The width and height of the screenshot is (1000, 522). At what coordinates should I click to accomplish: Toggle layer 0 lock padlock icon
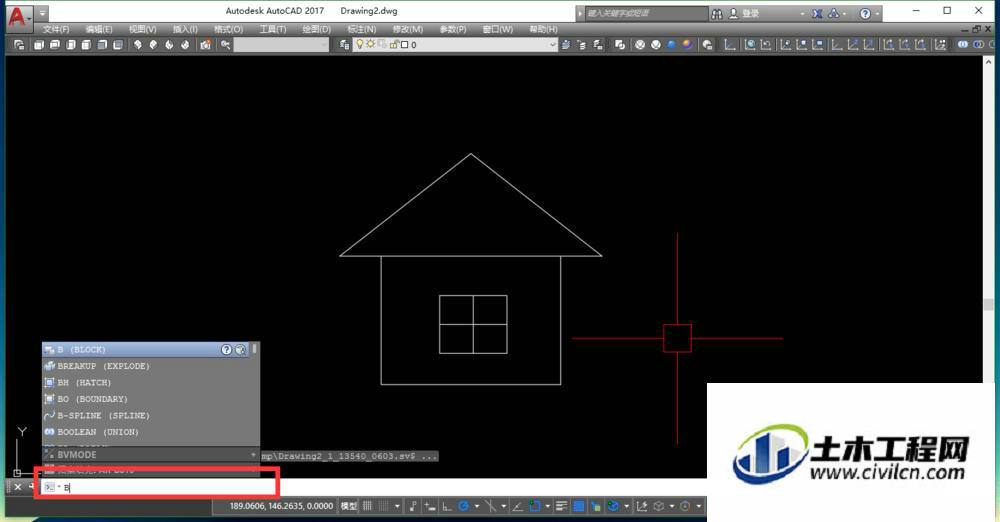pos(394,45)
